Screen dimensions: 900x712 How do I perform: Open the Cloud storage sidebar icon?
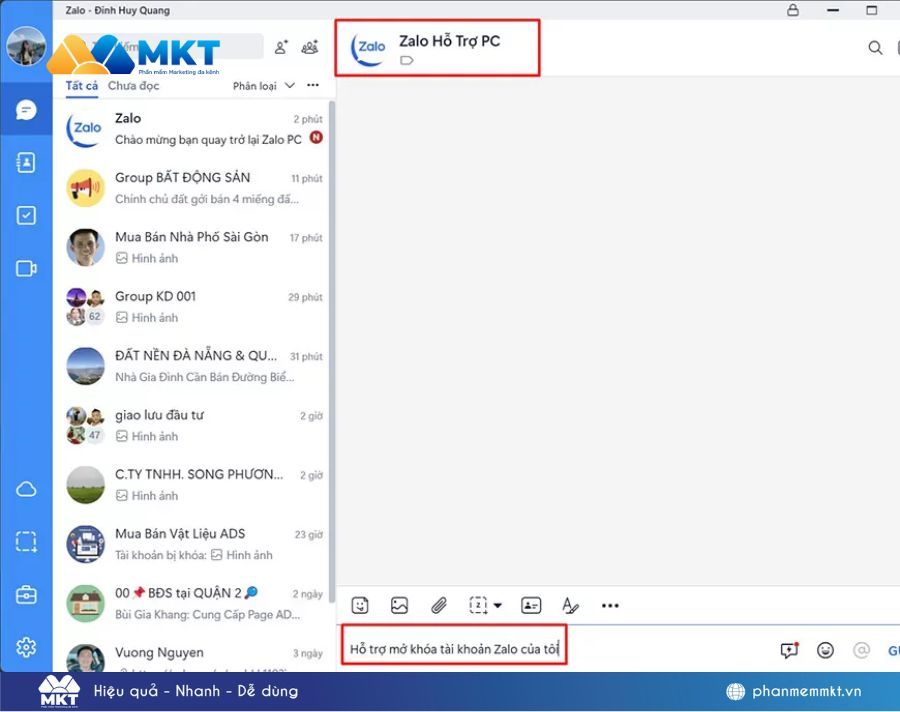pyautogui.click(x=26, y=489)
